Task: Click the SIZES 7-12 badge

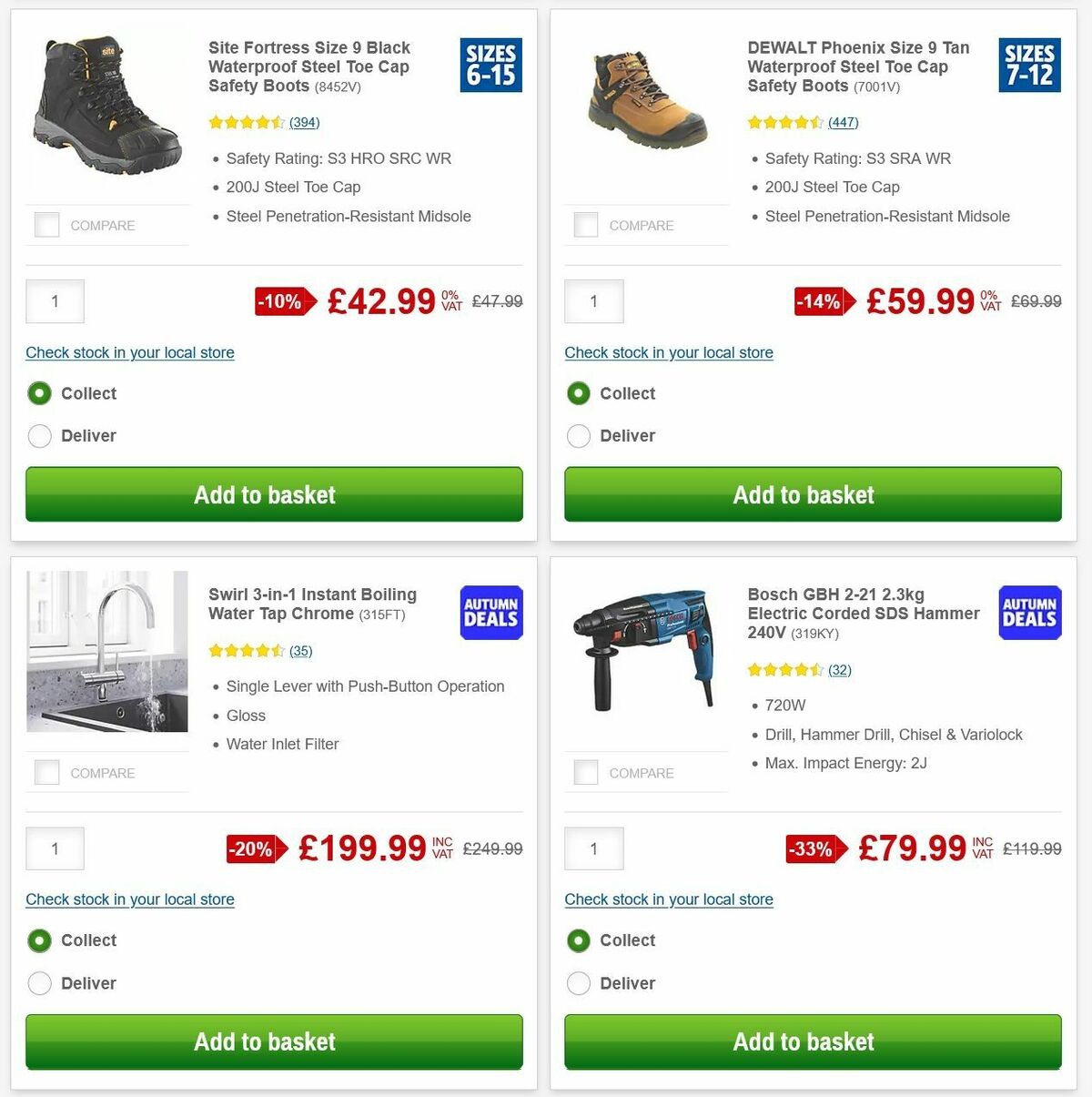Action: point(1029,65)
